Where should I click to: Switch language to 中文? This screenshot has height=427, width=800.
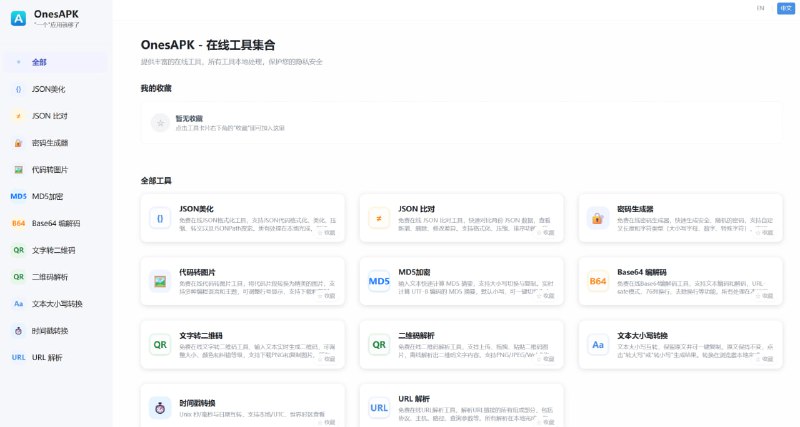[x=786, y=8]
